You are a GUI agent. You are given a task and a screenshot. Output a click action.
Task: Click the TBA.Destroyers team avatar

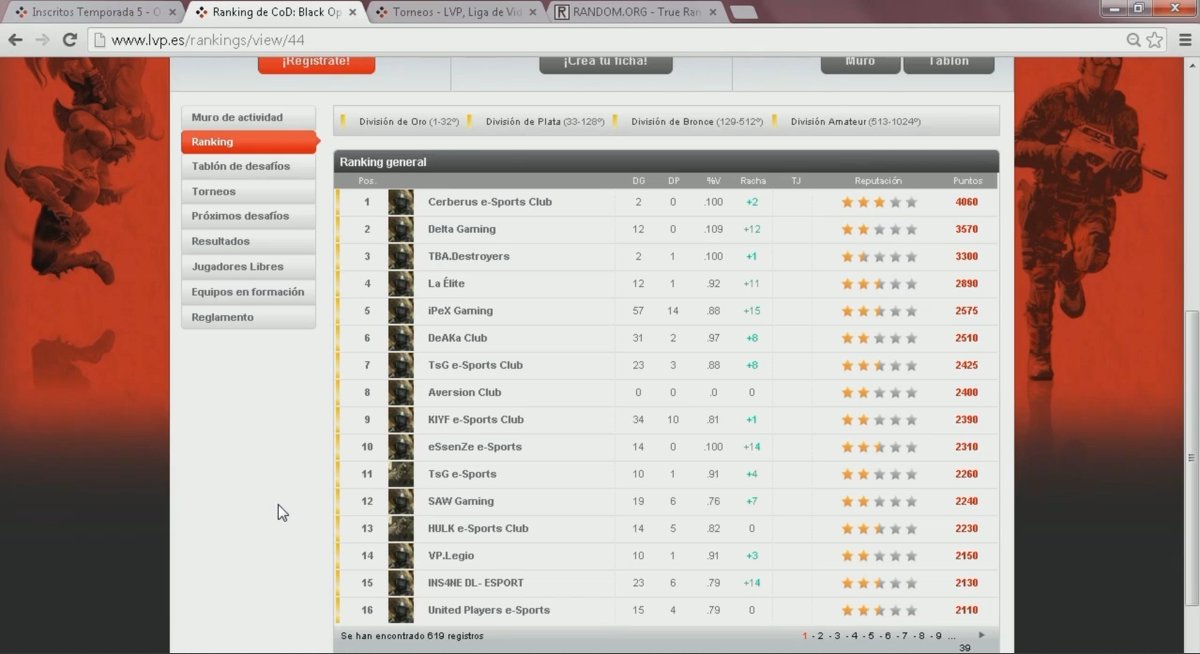[401, 256]
